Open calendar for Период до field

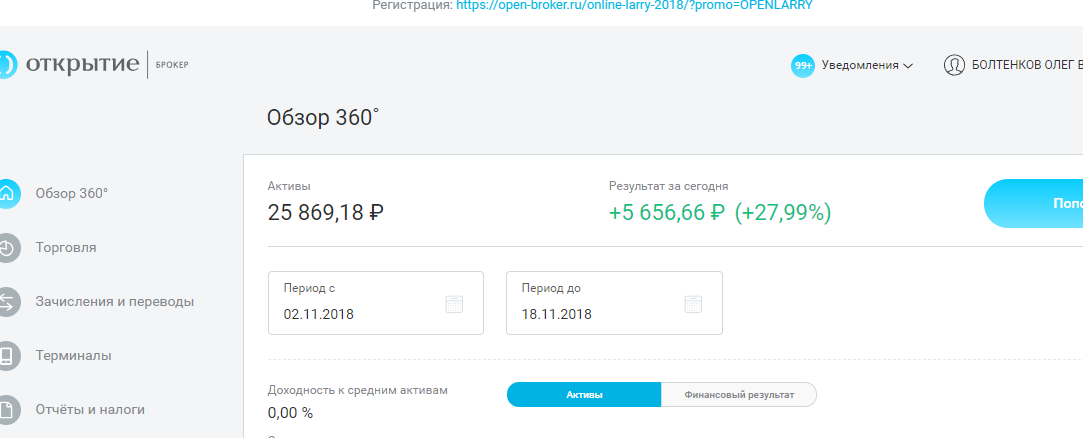click(693, 304)
